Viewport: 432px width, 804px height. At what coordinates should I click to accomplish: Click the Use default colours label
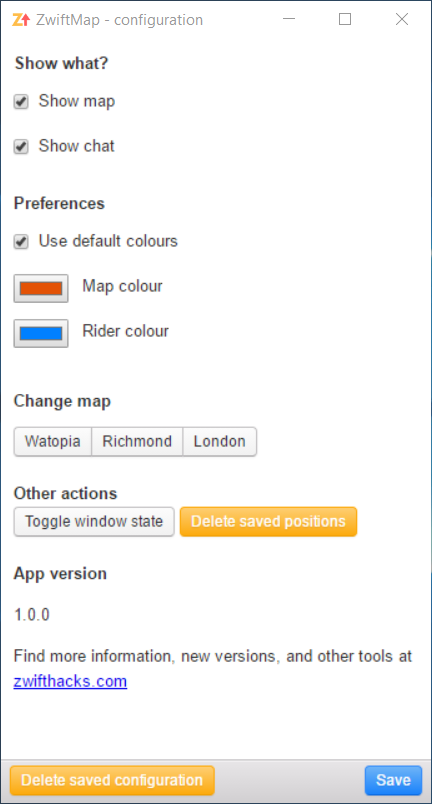click(x=108, y=241)
